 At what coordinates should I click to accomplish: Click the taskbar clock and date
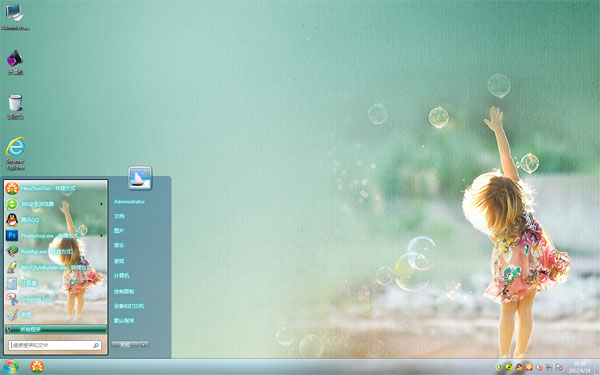pos(579,367)
